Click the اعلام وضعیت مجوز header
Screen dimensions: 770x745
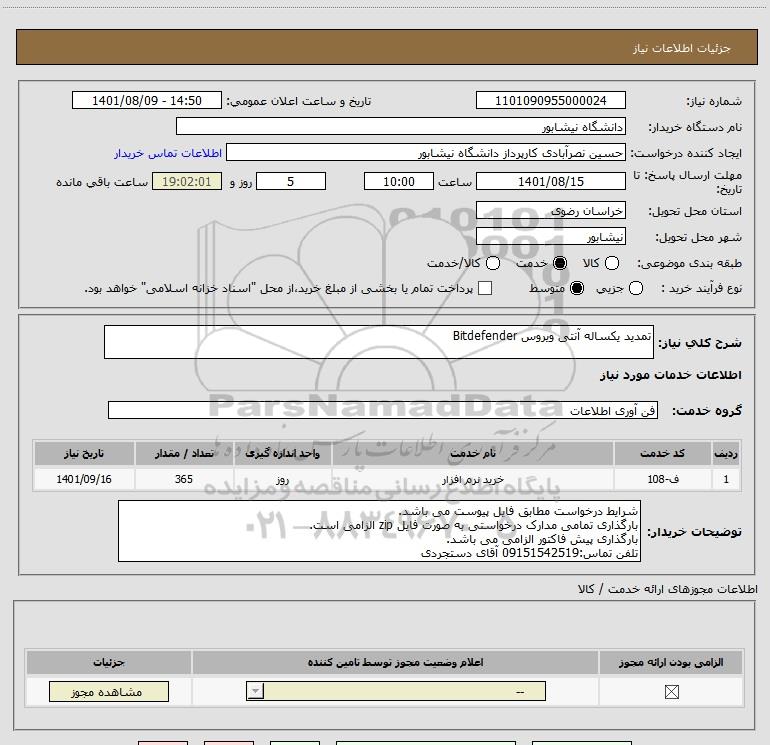(x=395, y=662)
